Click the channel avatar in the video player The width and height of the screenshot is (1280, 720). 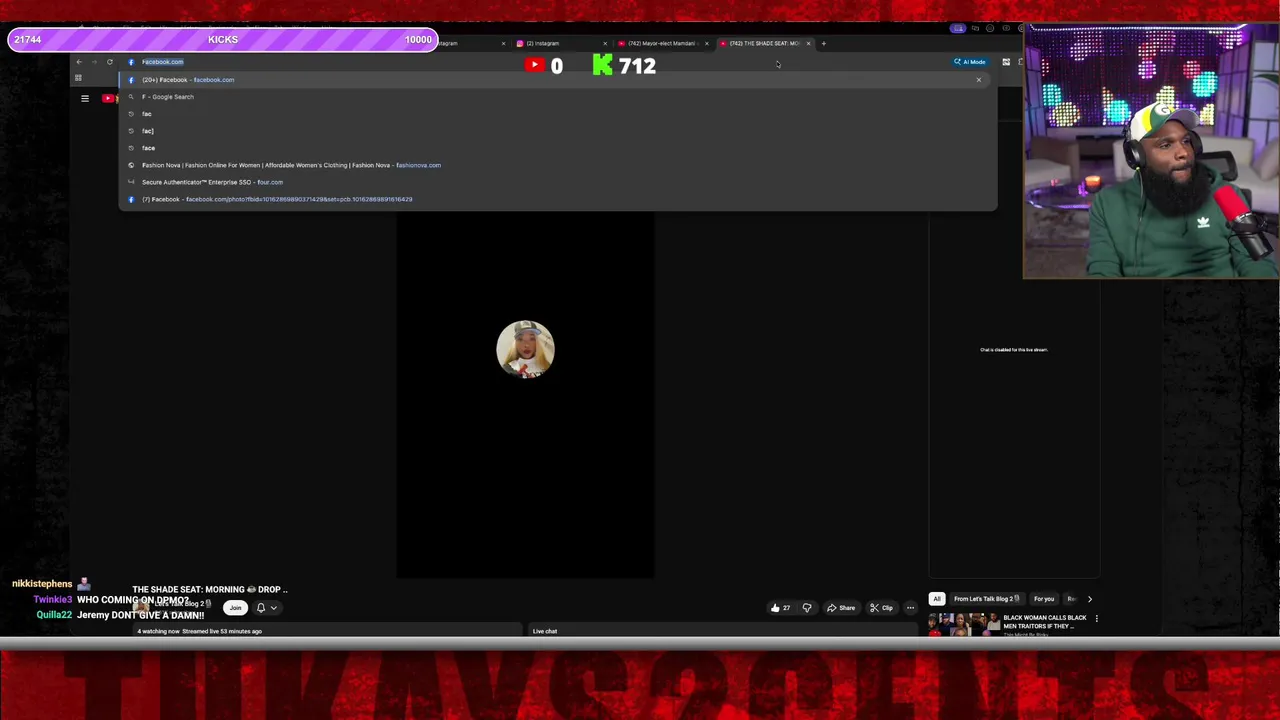pyautogui.click(x=525, y=349)
